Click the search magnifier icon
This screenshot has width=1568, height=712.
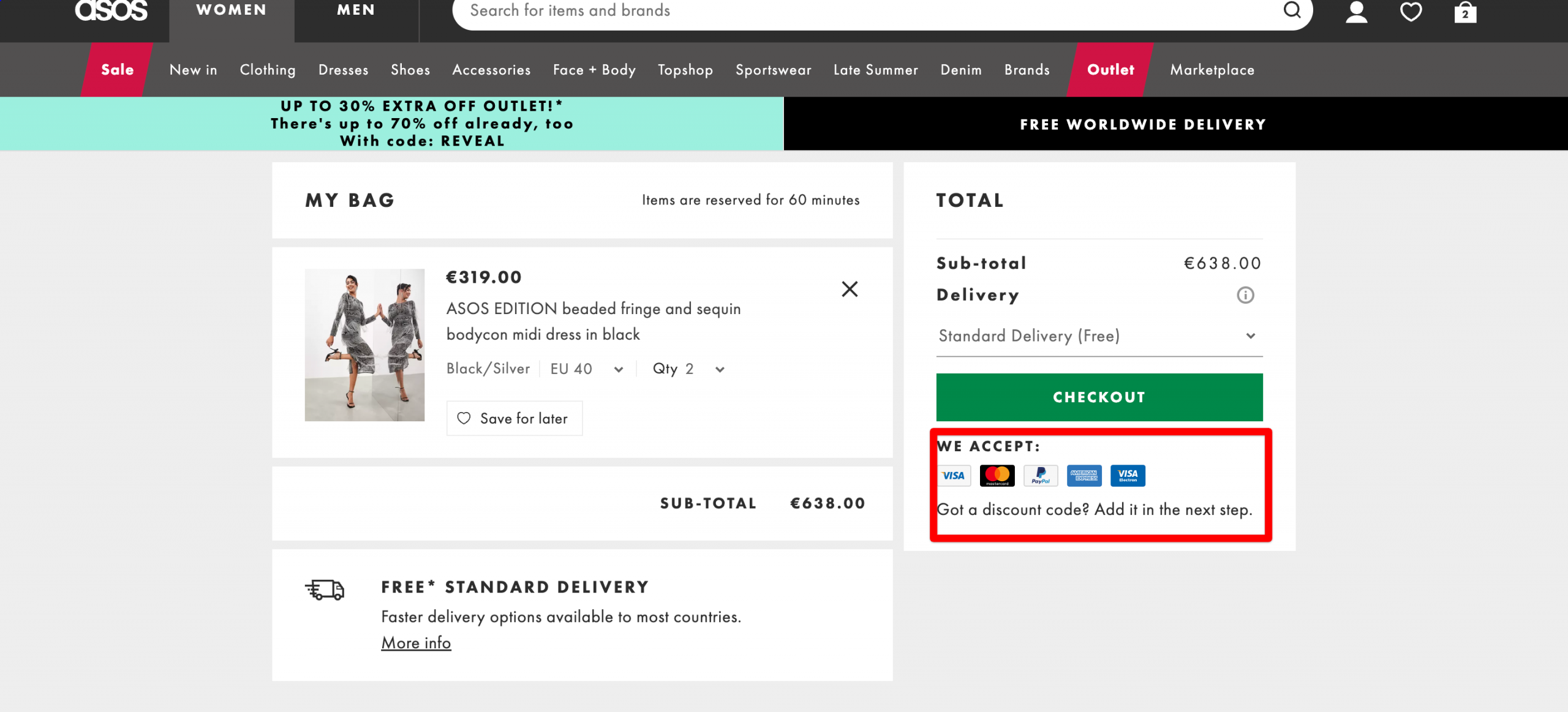1294,12
